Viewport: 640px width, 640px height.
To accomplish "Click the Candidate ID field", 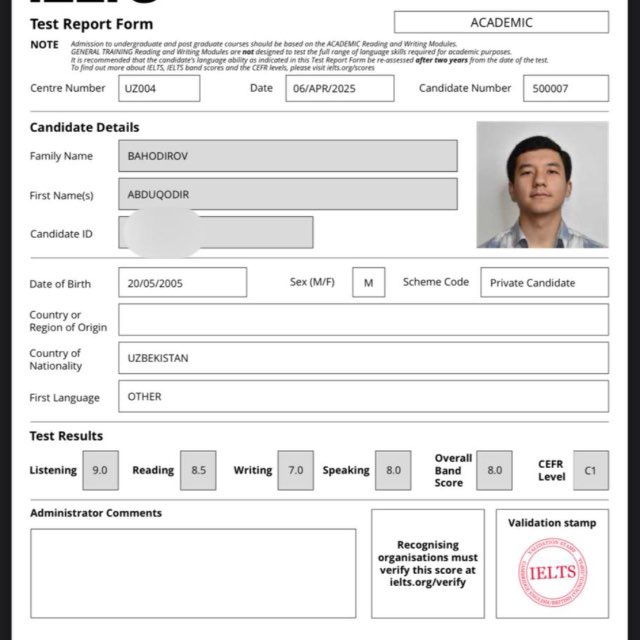I will pos(216,233).
